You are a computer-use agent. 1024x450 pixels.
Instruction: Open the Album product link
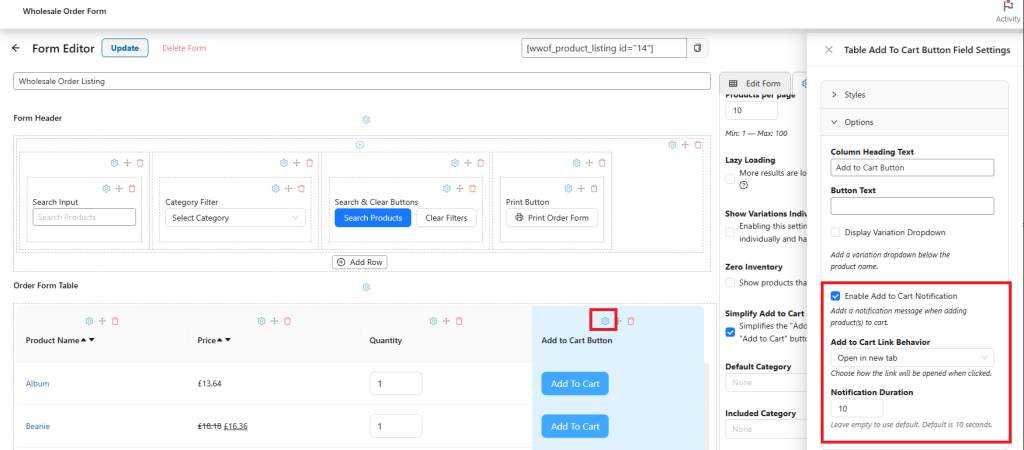click(x=37, y=383)
